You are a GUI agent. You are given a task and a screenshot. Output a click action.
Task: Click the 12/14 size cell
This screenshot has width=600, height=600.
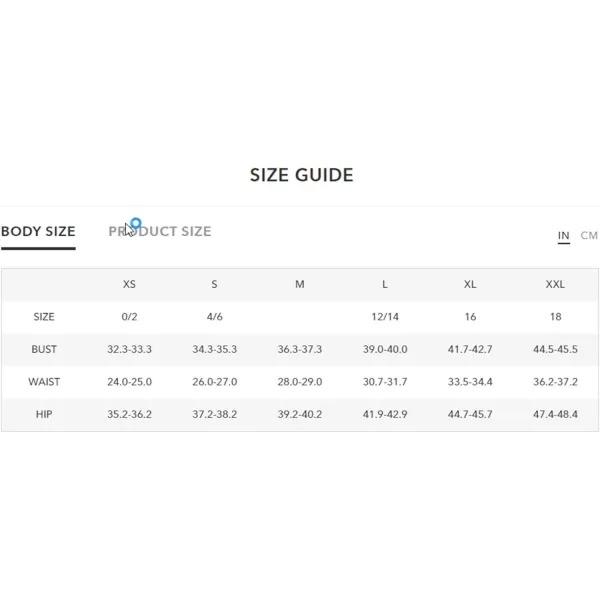(385, 316)
